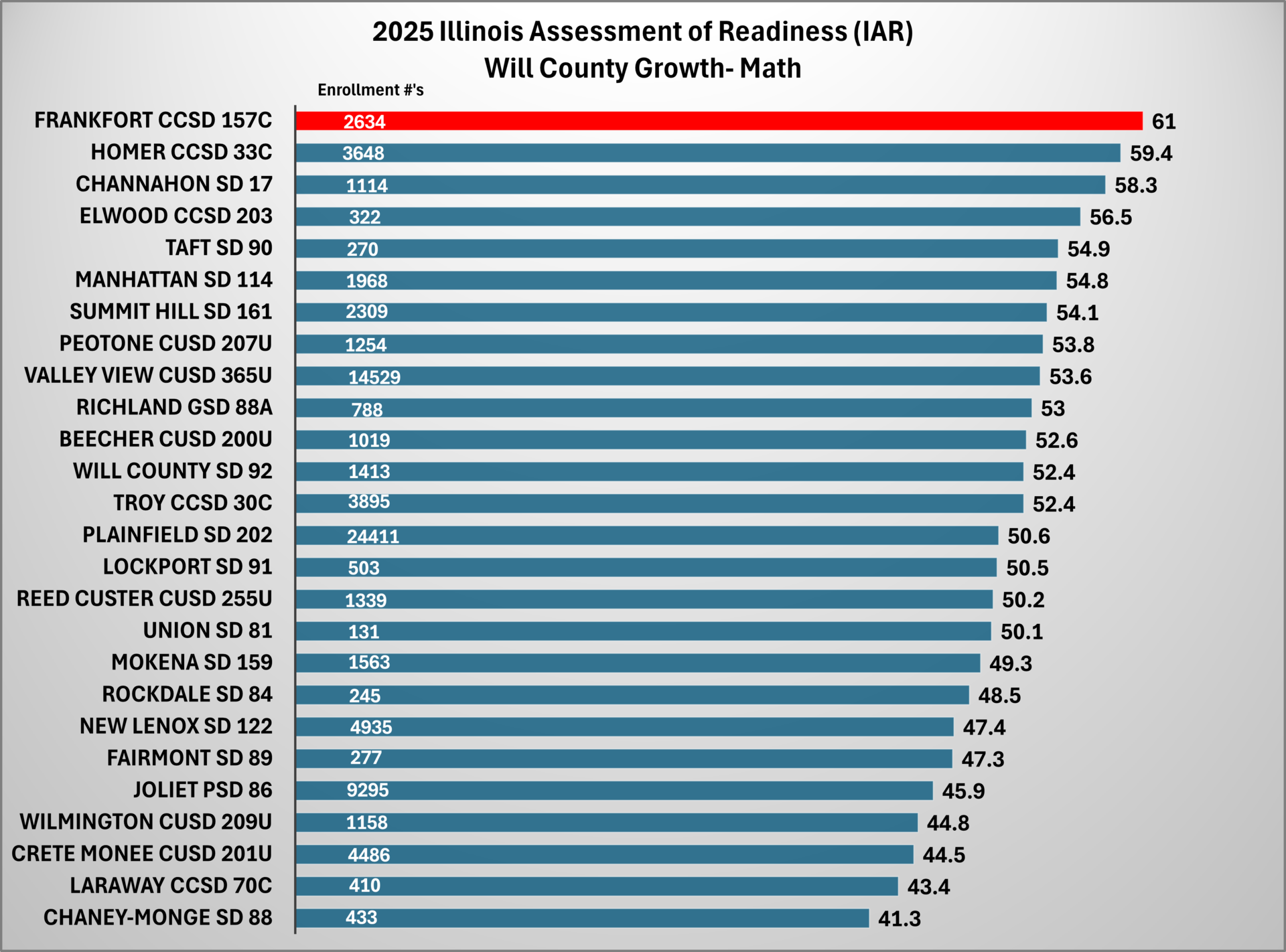This screenshot has height=952, width=1286.
Task: Select the 'ELWOOD CCSD 203' label
Action: [176, 216]
